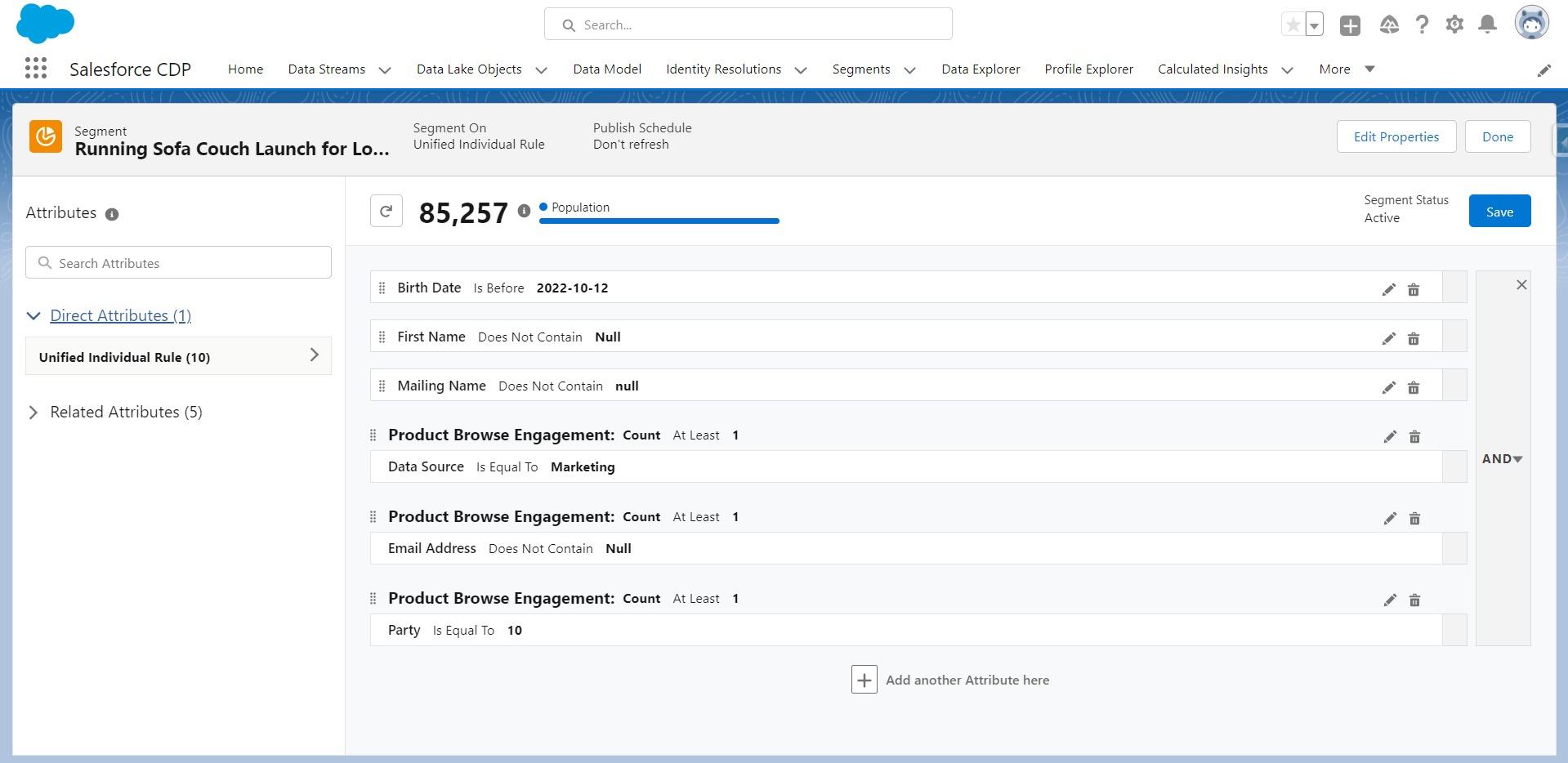This screenshot has height=763, width=1568.
Task: Click the drag handle on Mailing Name row
Action: point(382,386)
